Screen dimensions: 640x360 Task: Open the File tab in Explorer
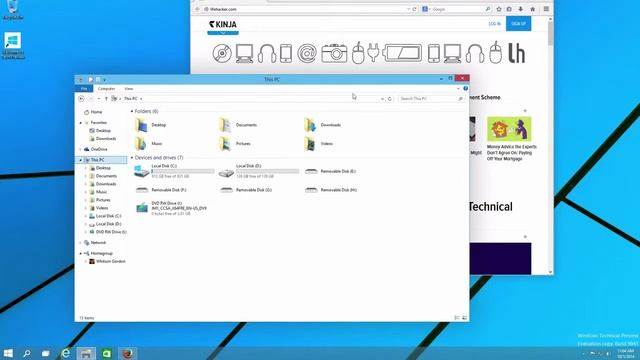84,89
